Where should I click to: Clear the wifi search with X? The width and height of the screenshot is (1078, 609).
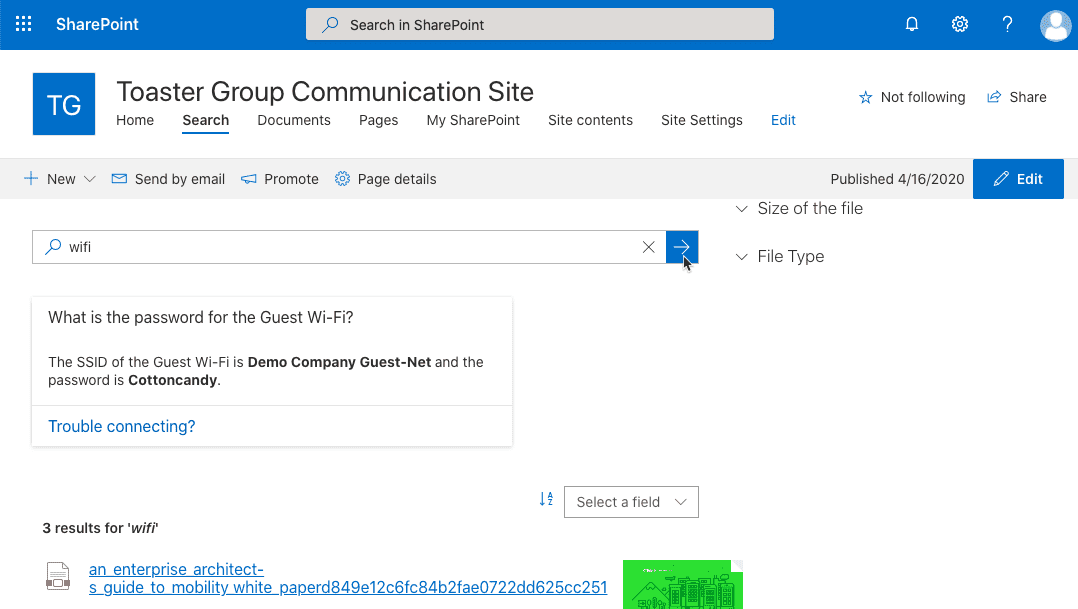(648, 247)
